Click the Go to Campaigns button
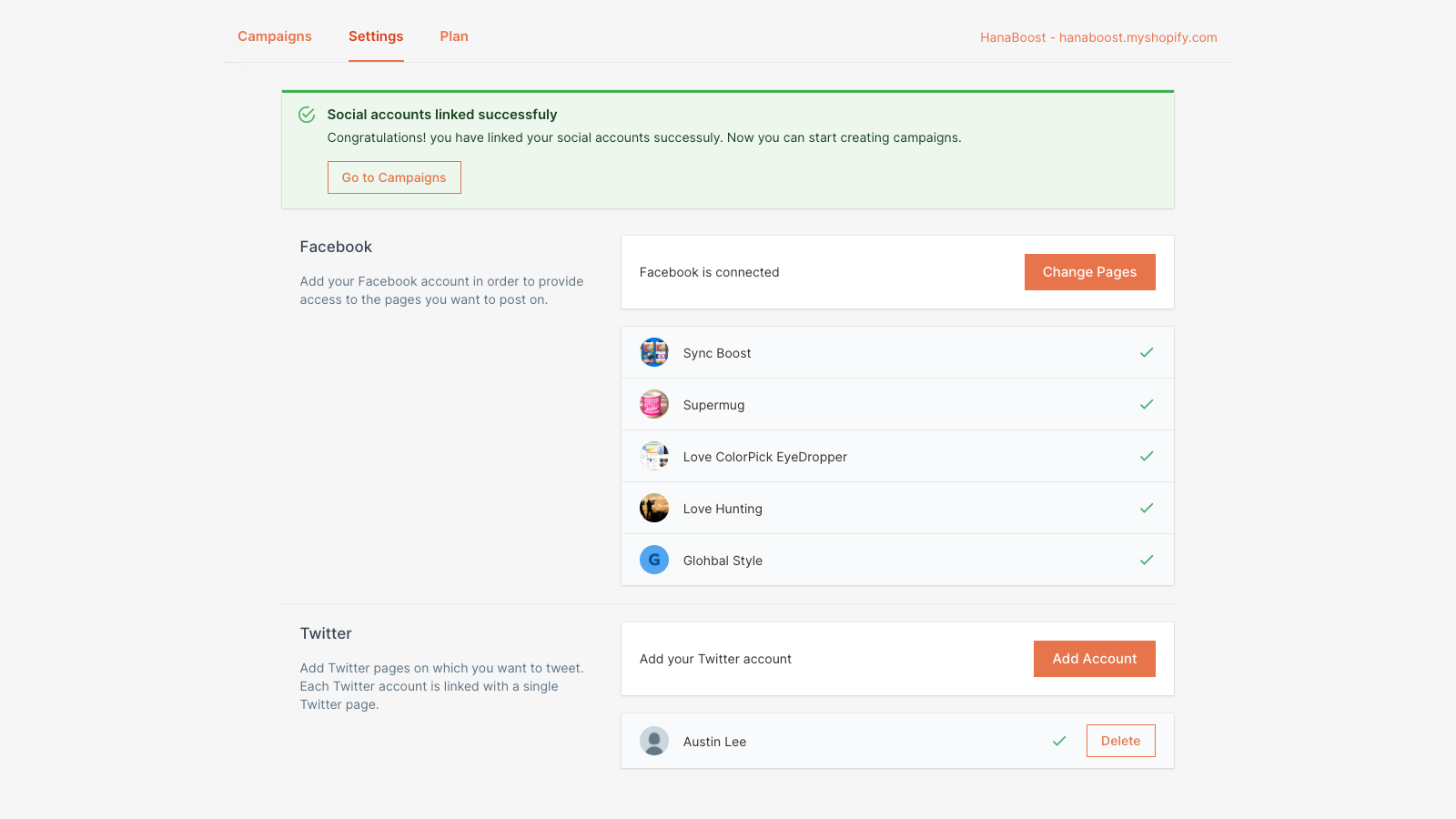Image resolution: width=1456 pixels, height=819 pixels. [394, 177]
